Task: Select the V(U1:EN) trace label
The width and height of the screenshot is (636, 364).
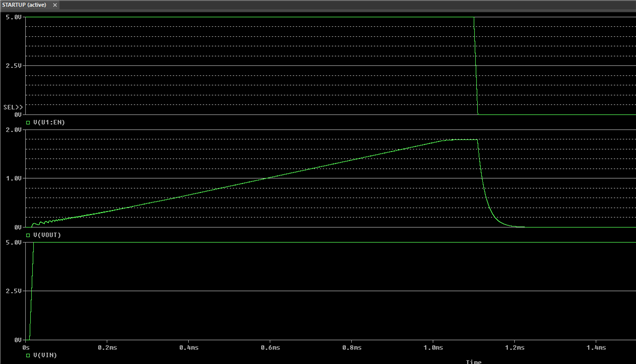Action: coord(49,122)
